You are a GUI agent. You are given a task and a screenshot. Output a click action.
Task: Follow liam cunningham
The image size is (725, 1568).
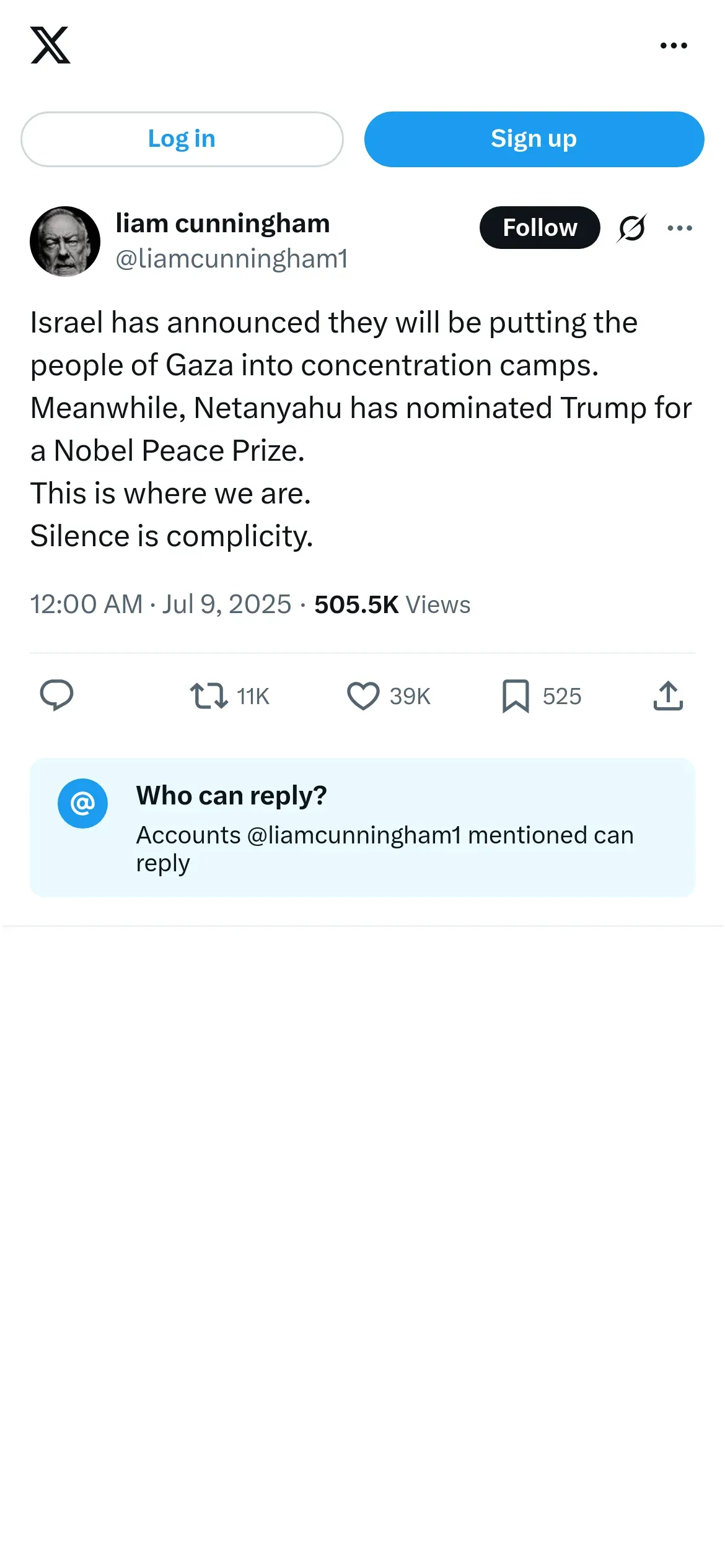pos(539,228)
